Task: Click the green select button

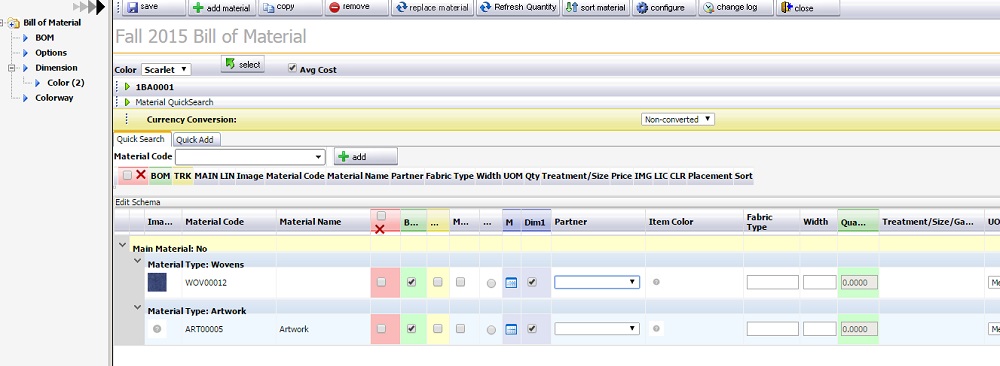Action: [242, 64]
